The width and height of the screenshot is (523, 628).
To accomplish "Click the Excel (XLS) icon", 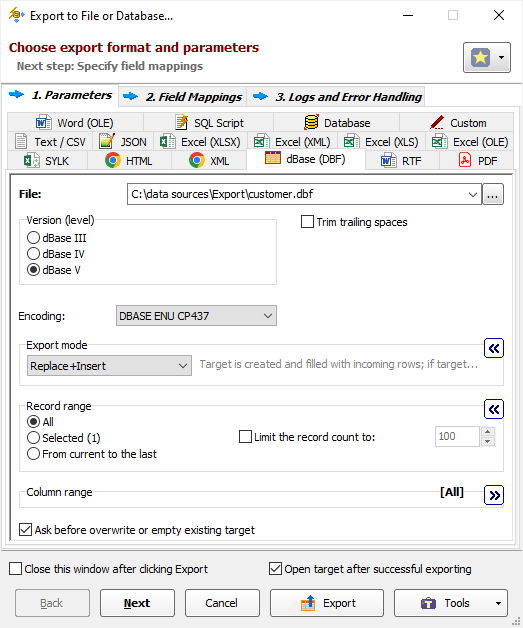I will click(x=351, y=141).
